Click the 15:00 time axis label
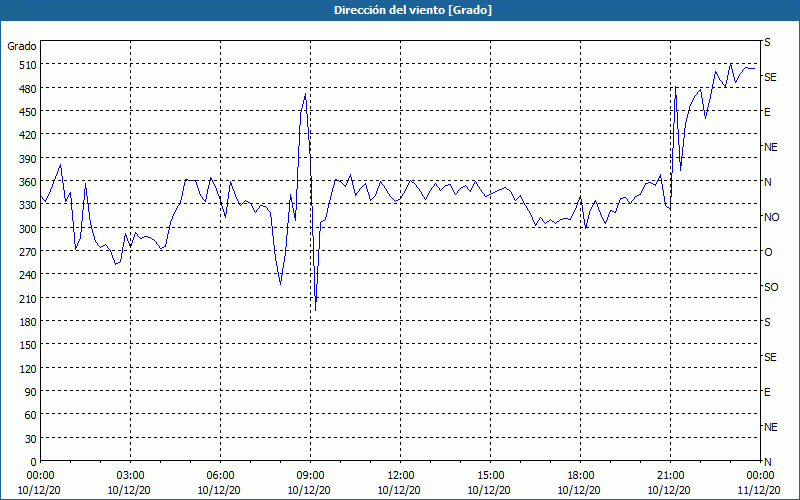 point(490,476)
